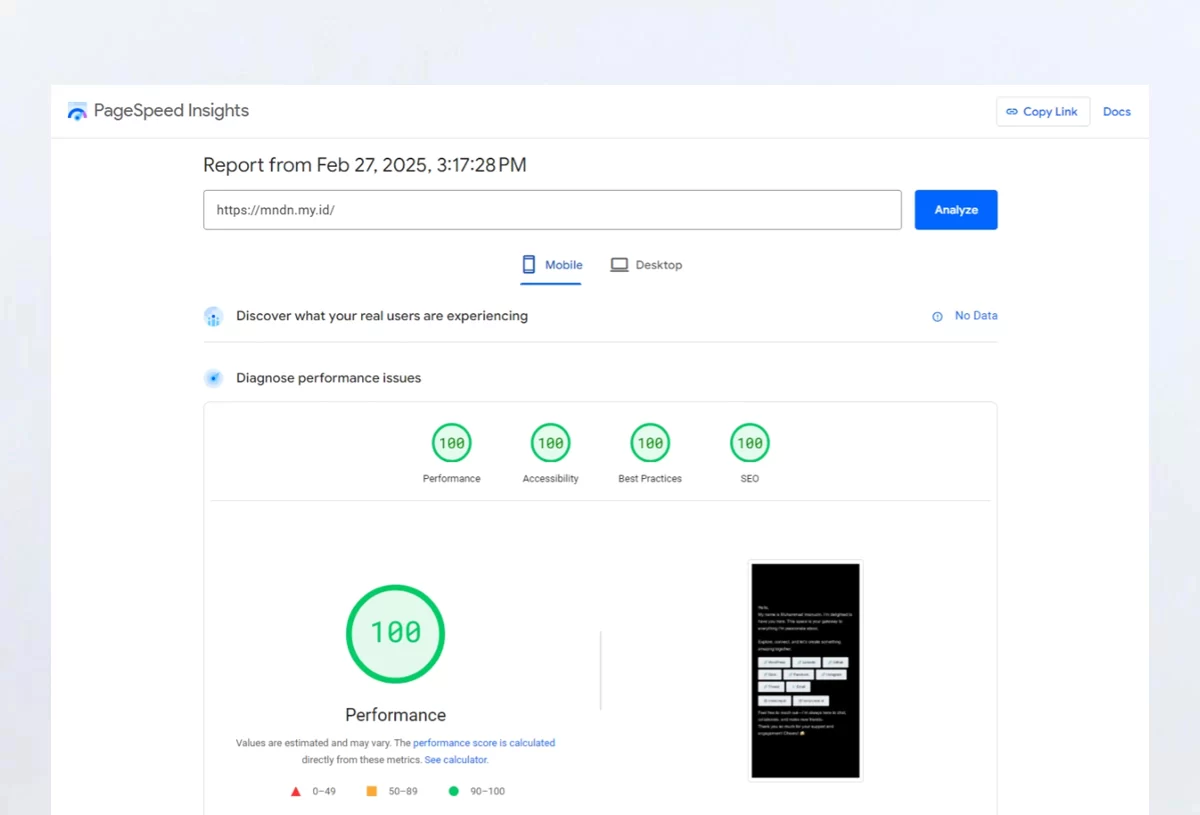Screen dimensions: 1200x815
Task: Click the URL input field
Action: coord(552,210)
